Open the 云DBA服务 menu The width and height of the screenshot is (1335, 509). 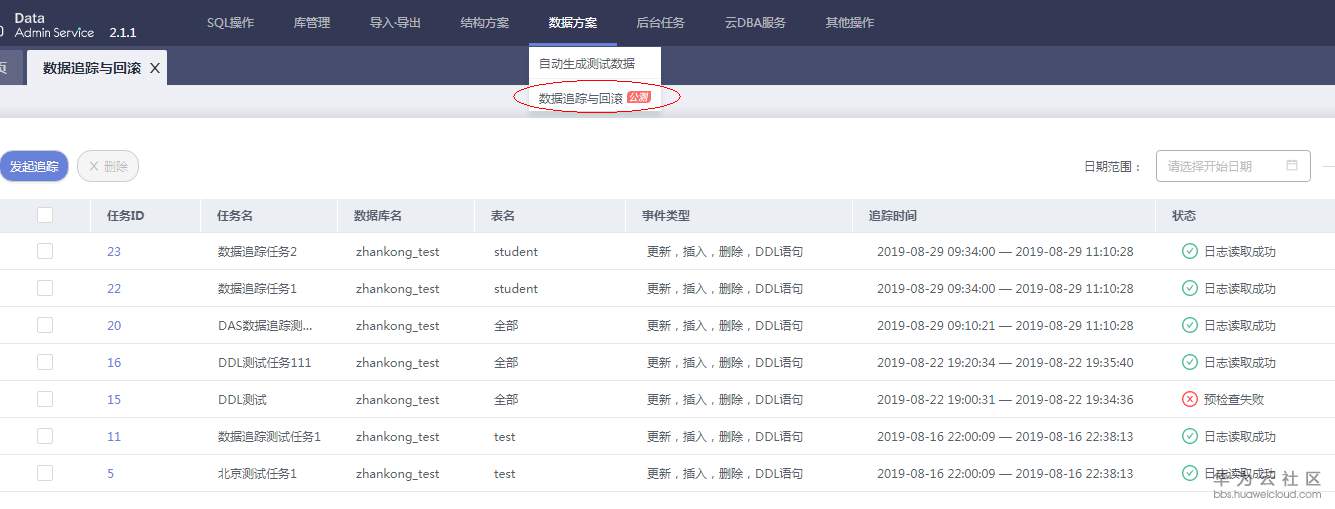click(755, 22)
